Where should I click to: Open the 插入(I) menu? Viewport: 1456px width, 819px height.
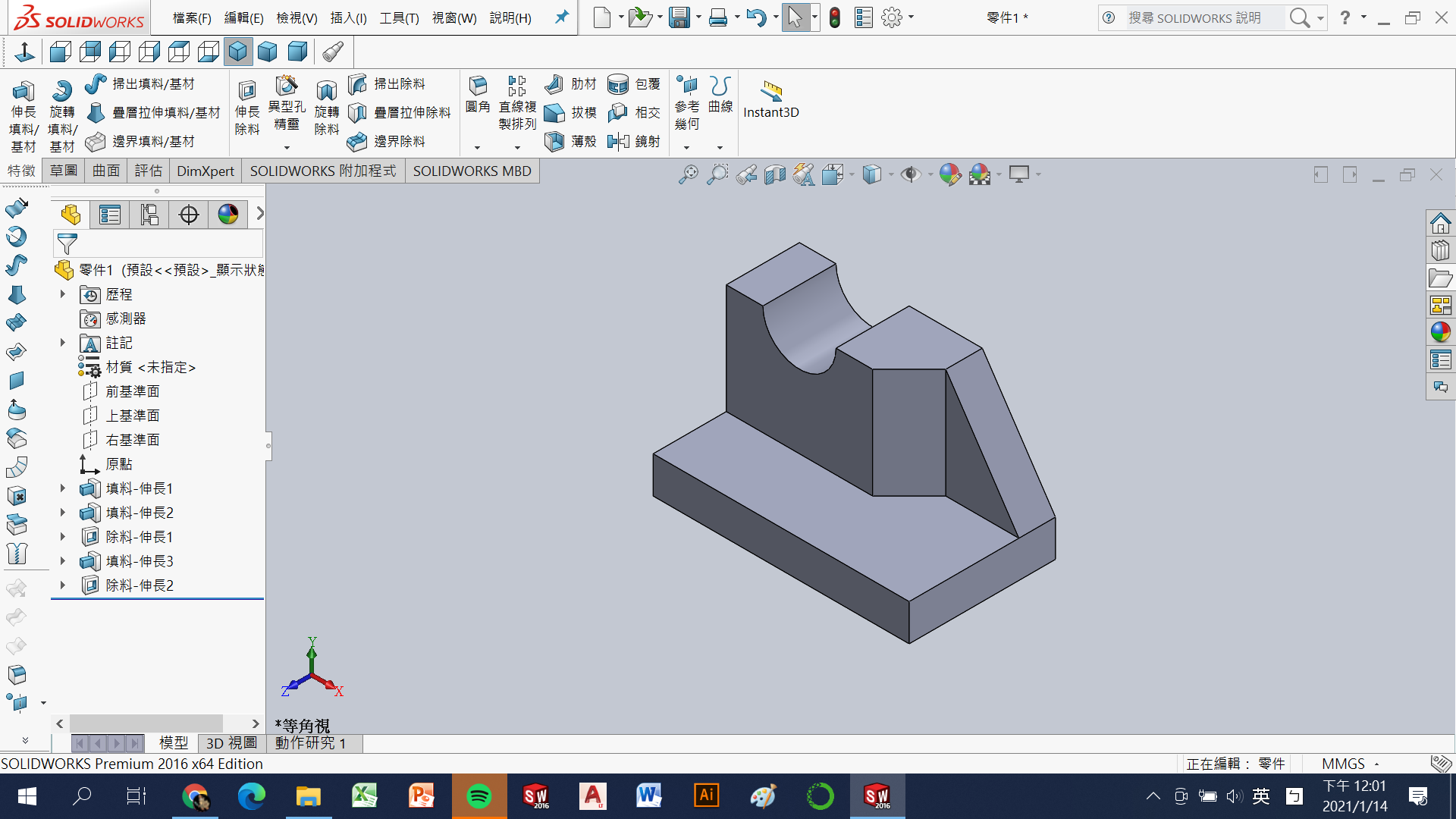pos(348,17)
